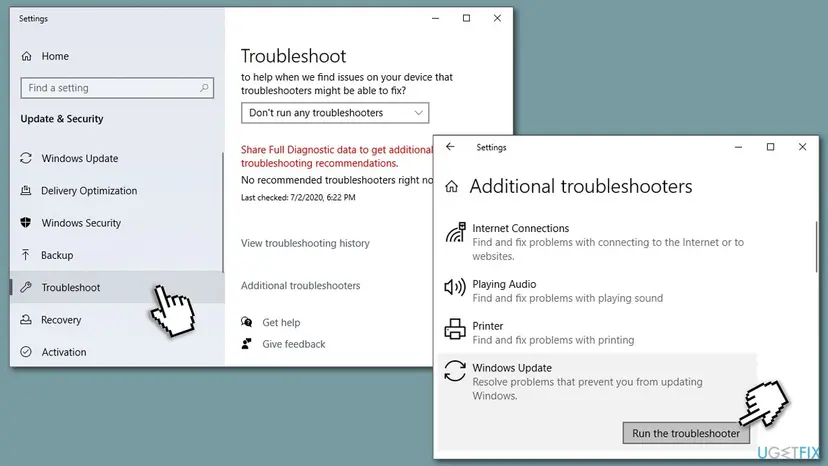This screenshot has height=466, width=828.
Task: Click the Windows Security shield icon
Action: (x=25, y=222)
